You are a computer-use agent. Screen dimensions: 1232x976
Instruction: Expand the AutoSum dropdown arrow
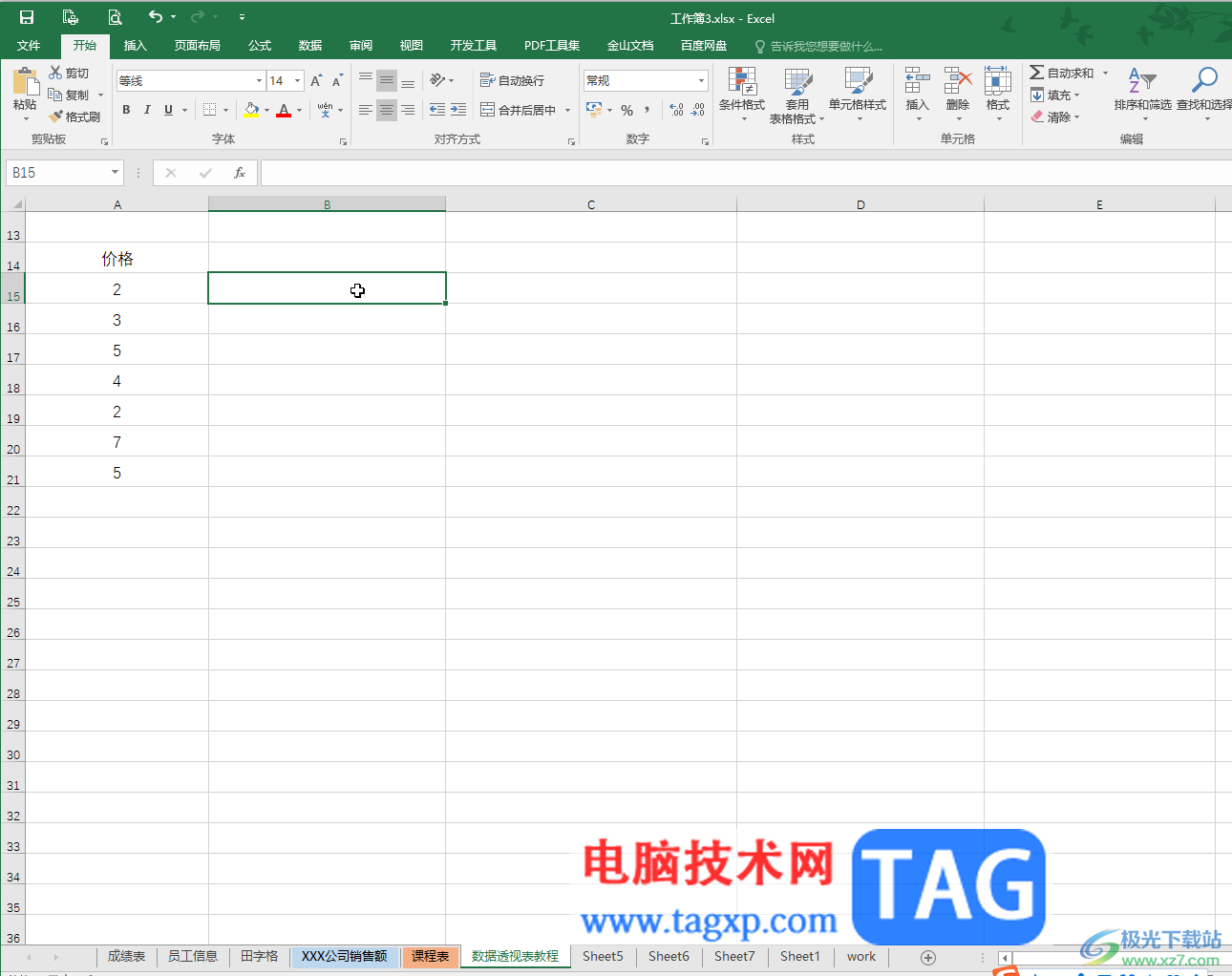click(x=1105, y=73)
